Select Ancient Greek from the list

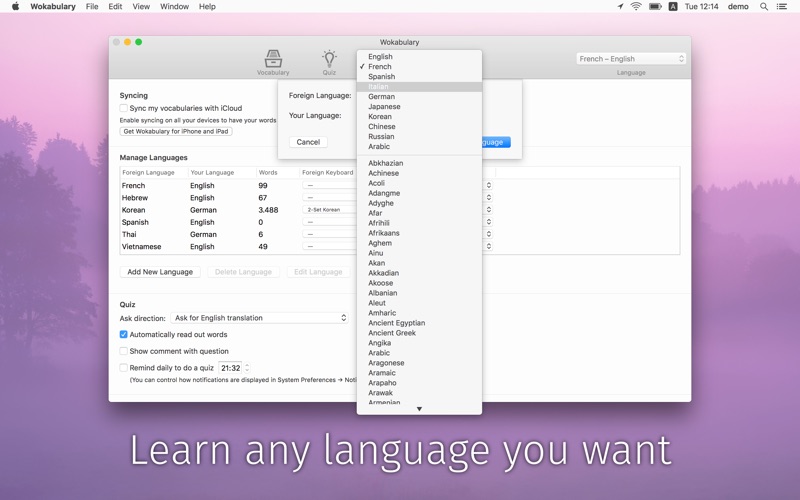(x=419, y=333)
